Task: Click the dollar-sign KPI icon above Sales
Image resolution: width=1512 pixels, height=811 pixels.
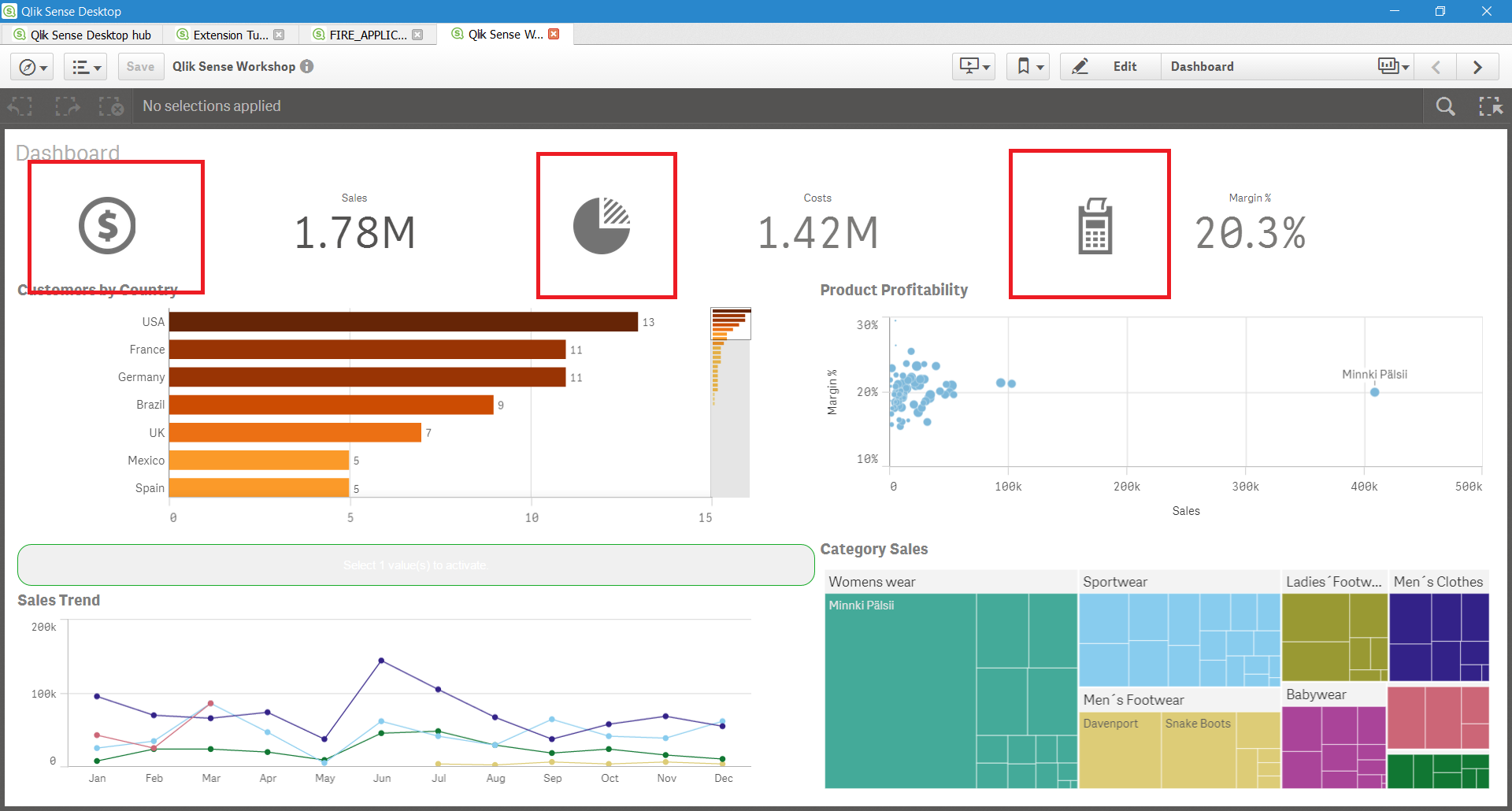Action: click(108, 226)
